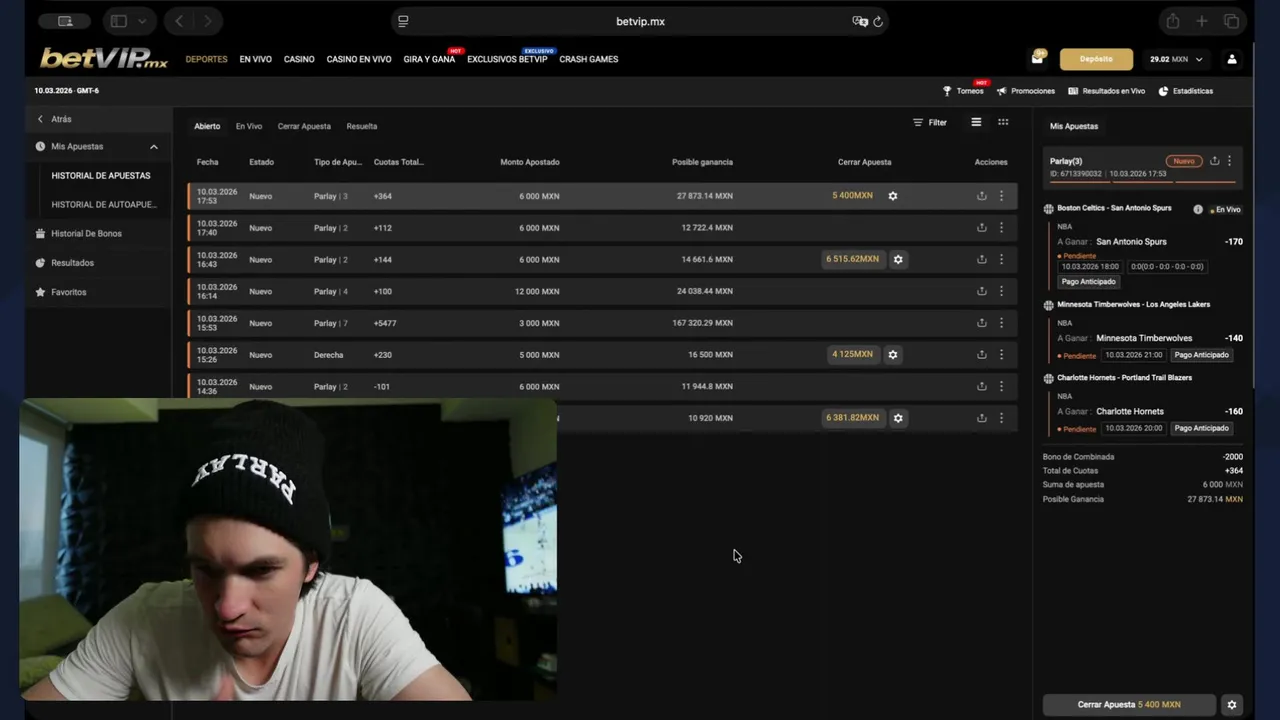
Task: Share the Derecha +230 bet
Action: 981,355
